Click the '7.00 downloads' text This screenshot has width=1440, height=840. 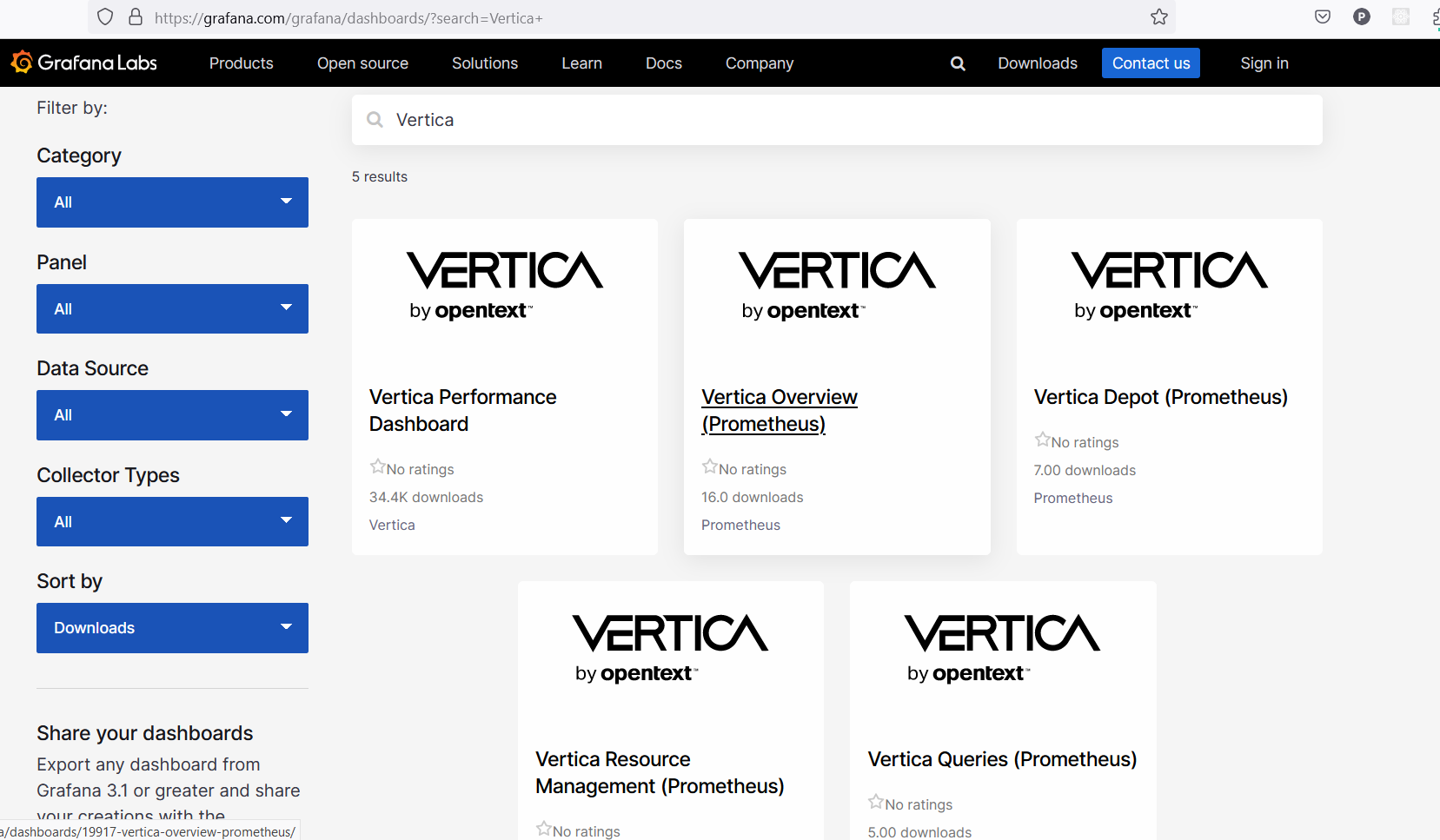click(x=1085, y=470)
